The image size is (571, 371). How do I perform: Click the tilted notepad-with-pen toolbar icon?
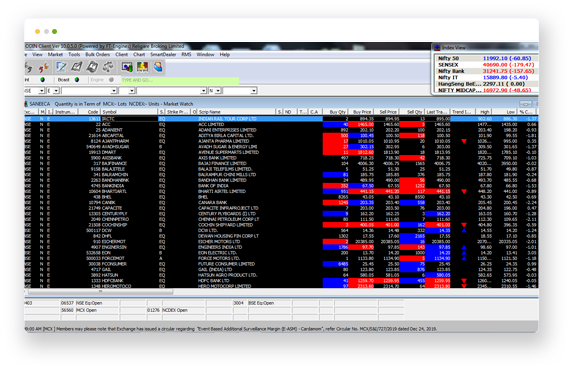[76, 67]
